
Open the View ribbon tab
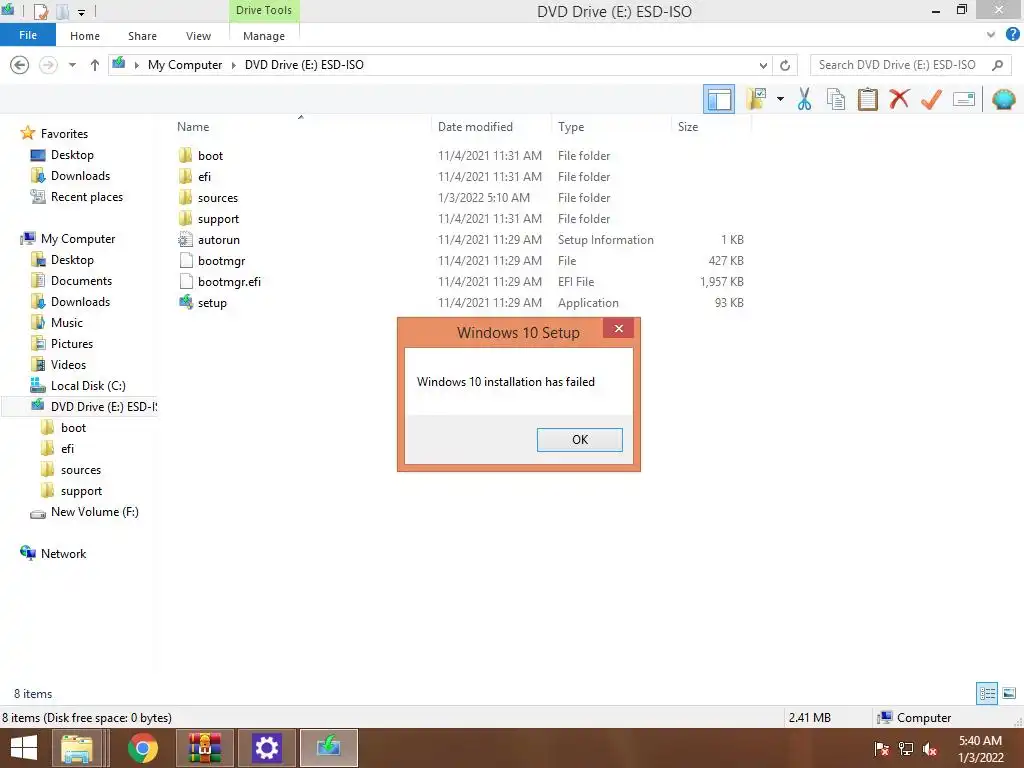click(198, 36)
